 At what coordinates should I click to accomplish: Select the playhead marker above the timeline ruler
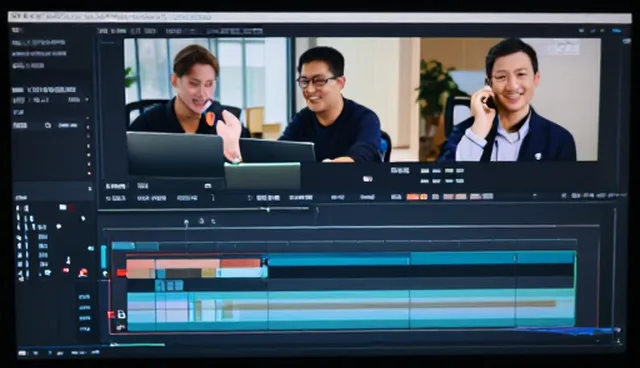[186, 223]
